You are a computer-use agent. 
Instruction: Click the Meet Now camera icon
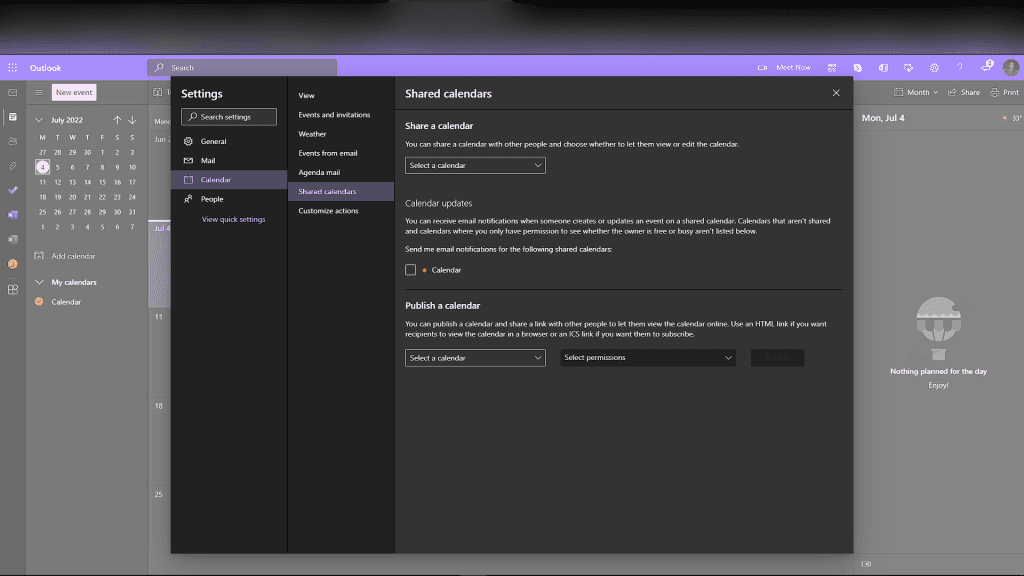click(x=762, y=67)
